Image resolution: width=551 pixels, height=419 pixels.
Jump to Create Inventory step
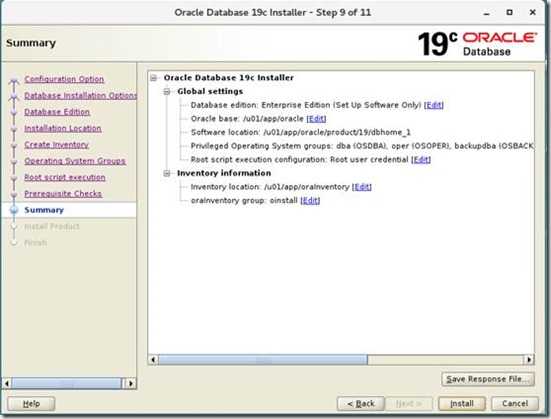56,144
